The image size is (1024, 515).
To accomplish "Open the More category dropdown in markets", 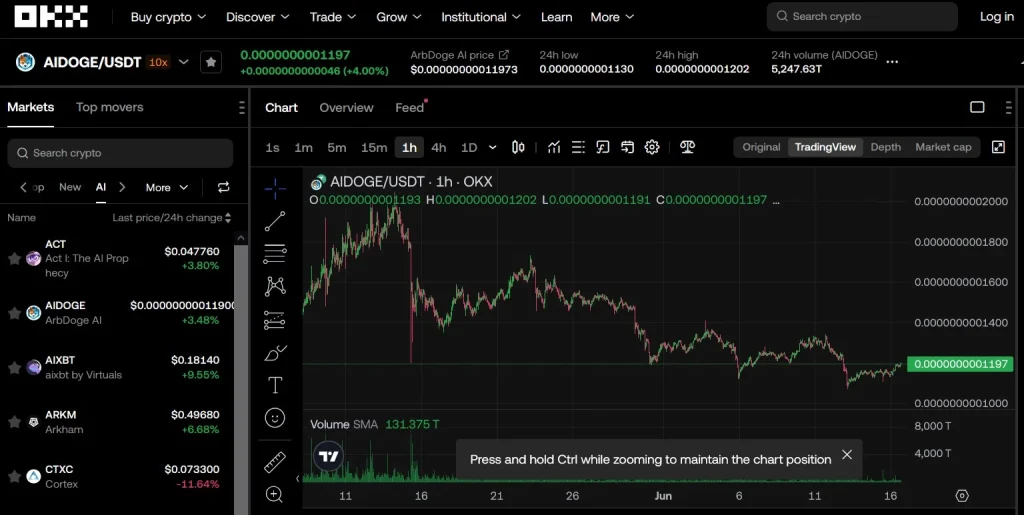I will point(167,187).
